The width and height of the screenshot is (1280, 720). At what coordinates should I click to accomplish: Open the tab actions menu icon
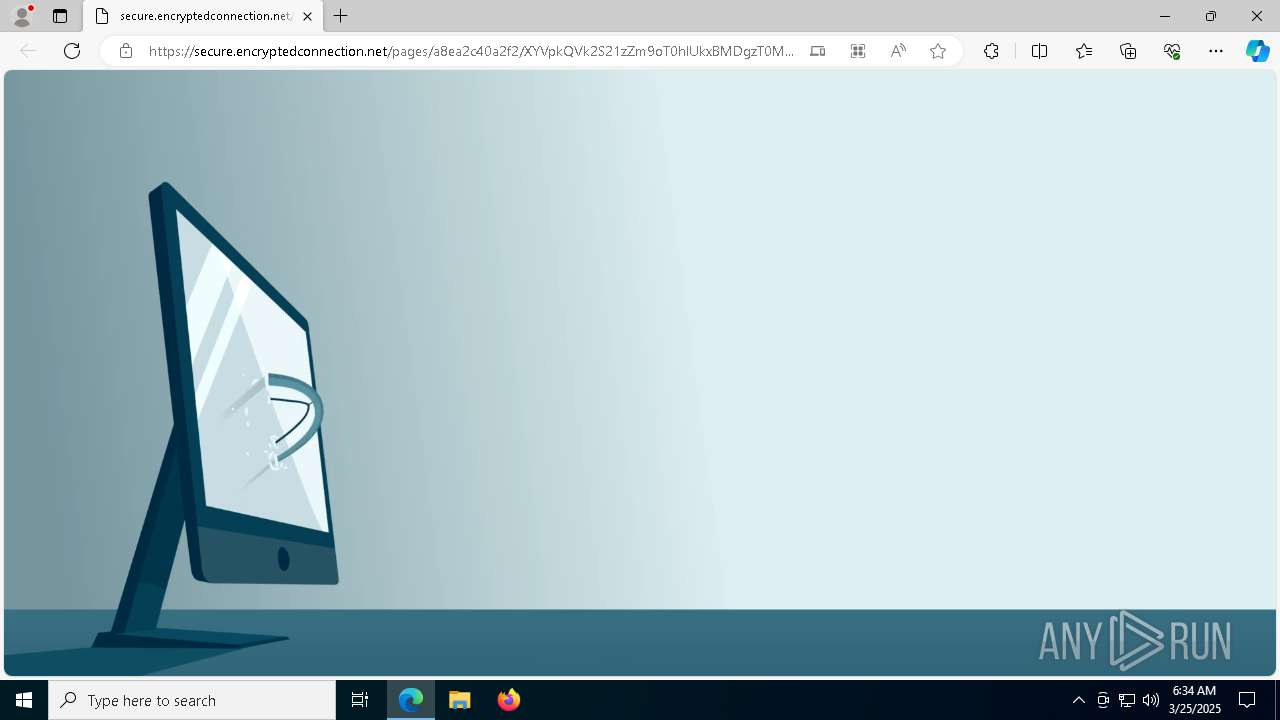pyautogui.click(x=60, y=16)
